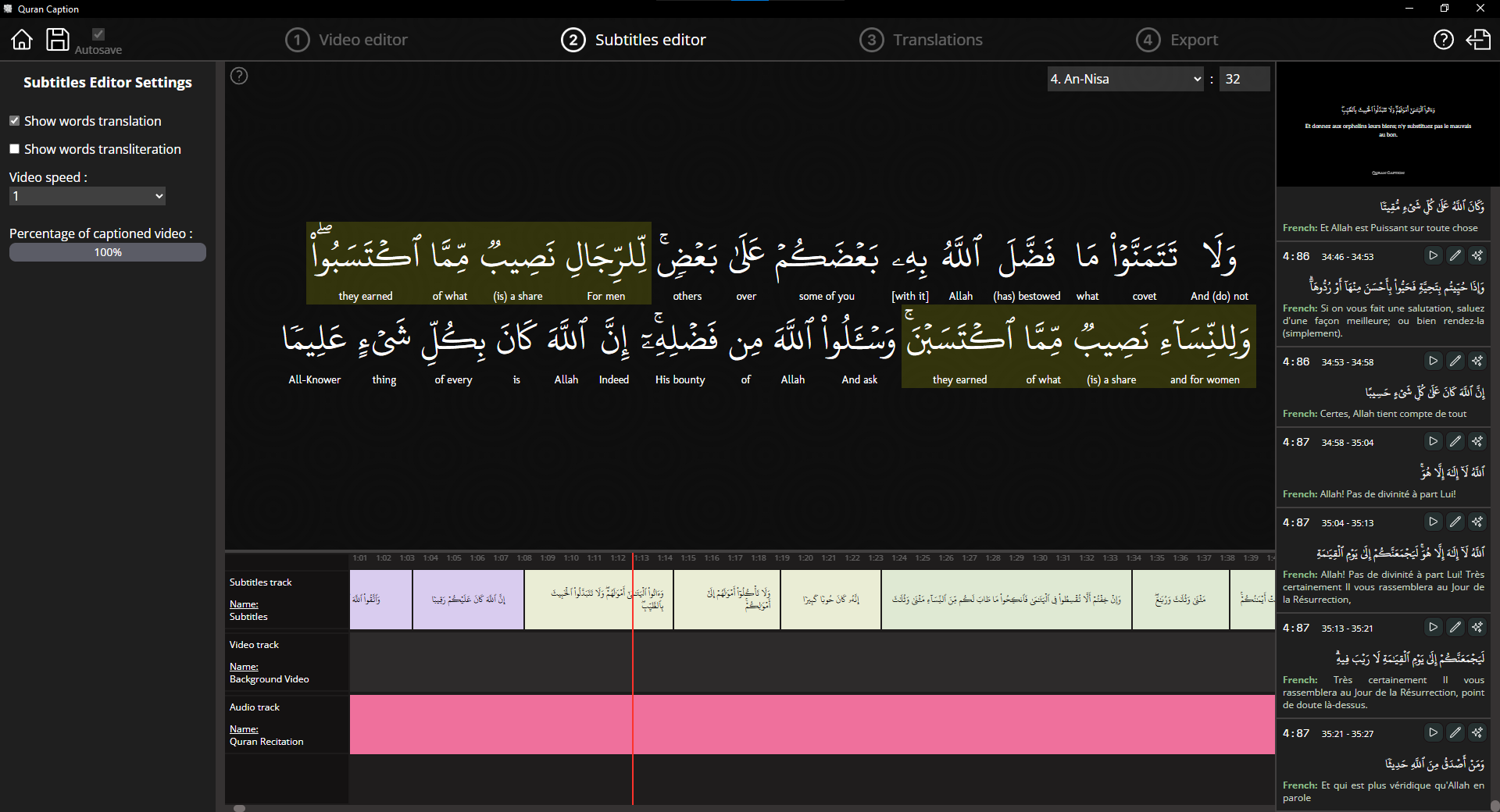
Task: Select the word translated 'For men'
Action: coord(606,265)
